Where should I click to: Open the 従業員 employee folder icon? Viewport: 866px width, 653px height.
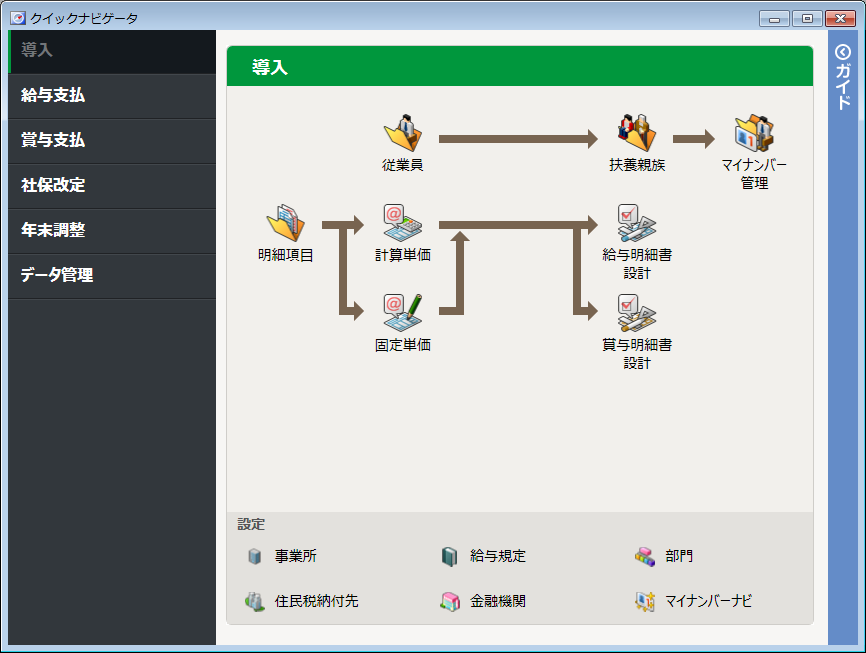pyautogui.click(x=403, y=133)
